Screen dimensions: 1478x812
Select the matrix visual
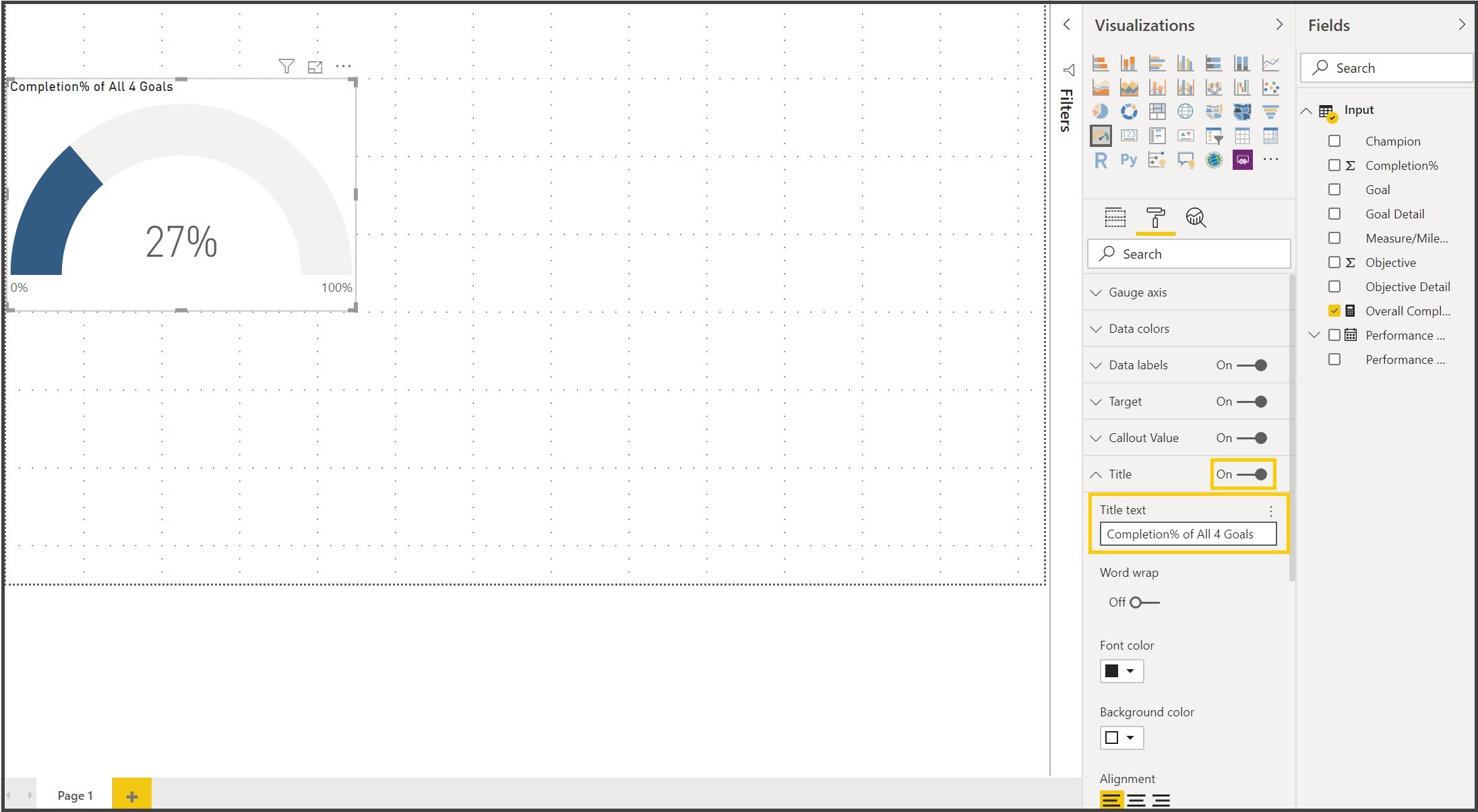(x=1271, y=136)
